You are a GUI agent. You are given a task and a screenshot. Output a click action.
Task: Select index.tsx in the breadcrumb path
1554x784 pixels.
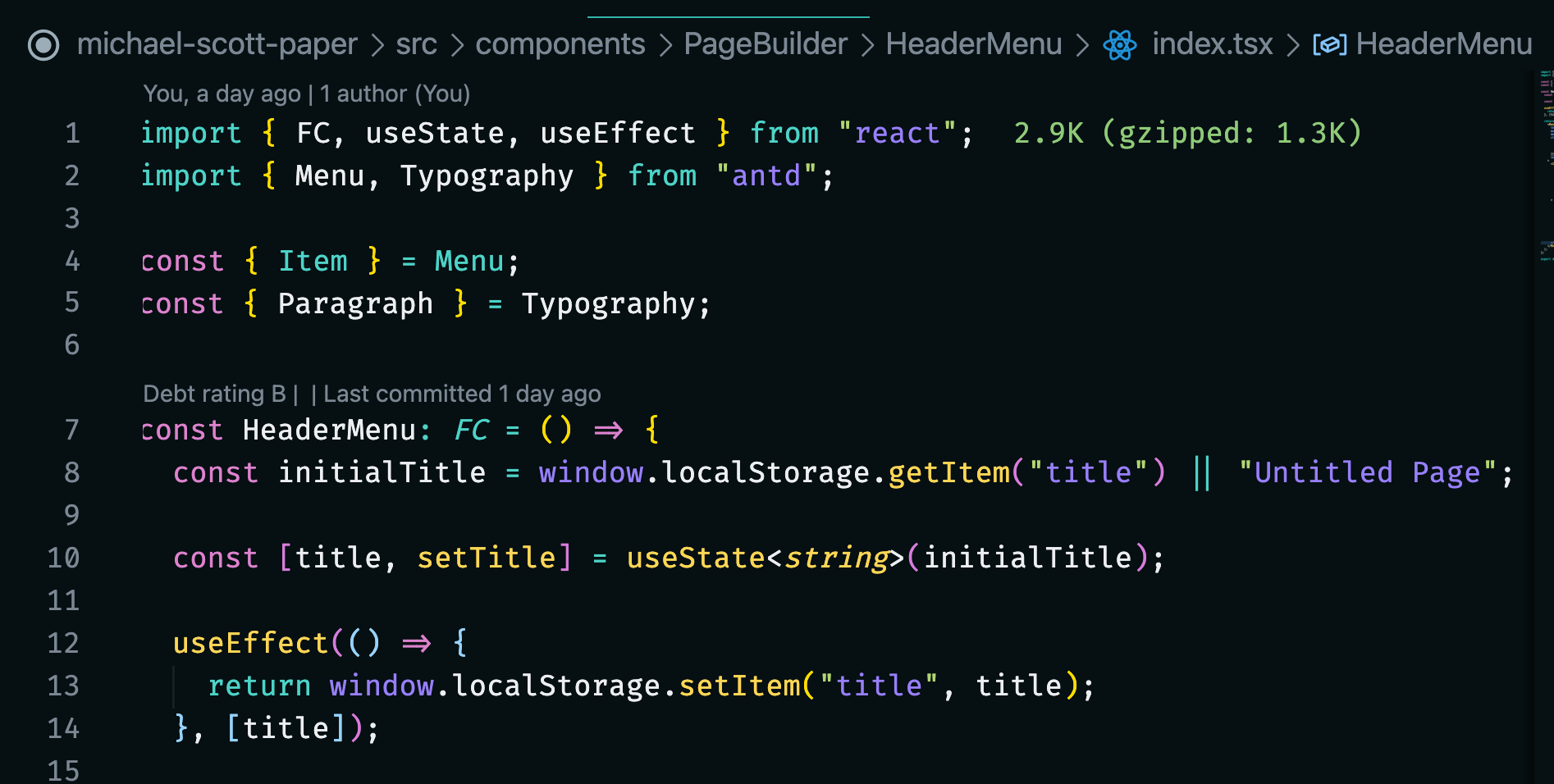pos(1212,44)
